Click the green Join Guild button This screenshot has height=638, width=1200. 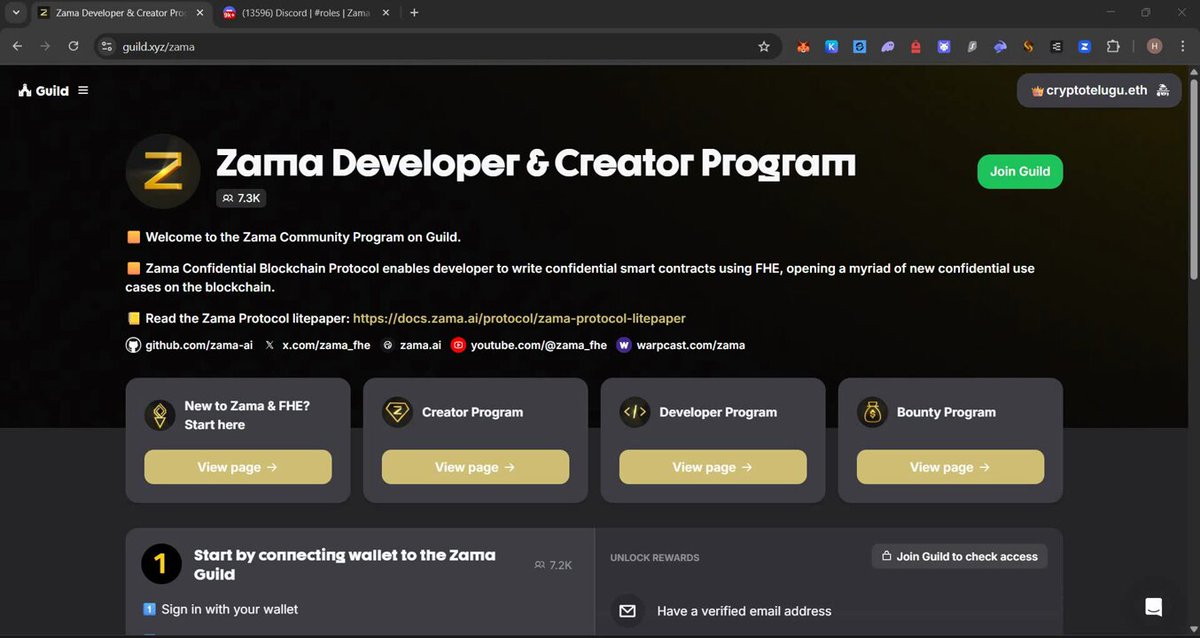(1020, 171)
